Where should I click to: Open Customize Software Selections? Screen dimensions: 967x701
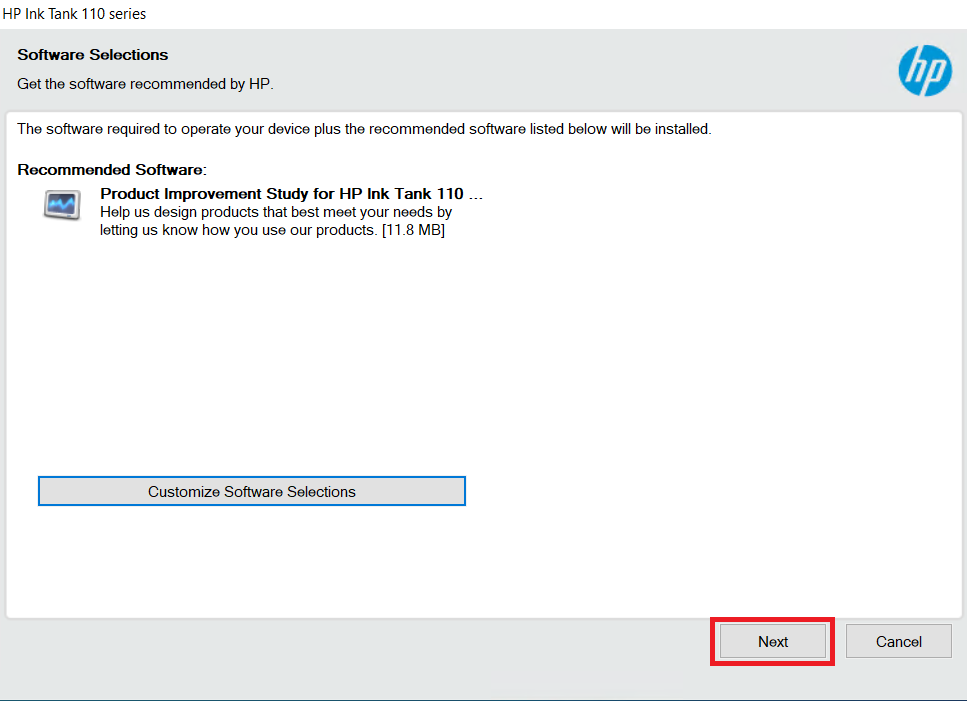click(x=252, y=491)
